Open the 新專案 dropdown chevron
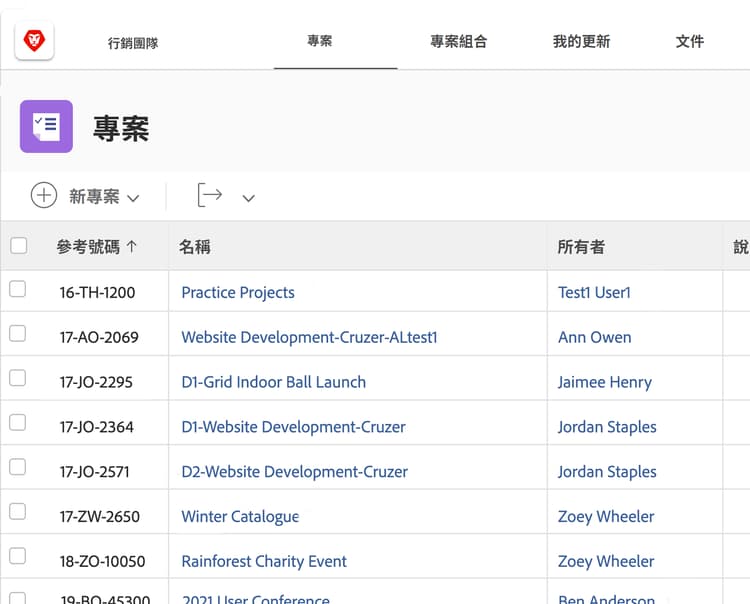 133,198
